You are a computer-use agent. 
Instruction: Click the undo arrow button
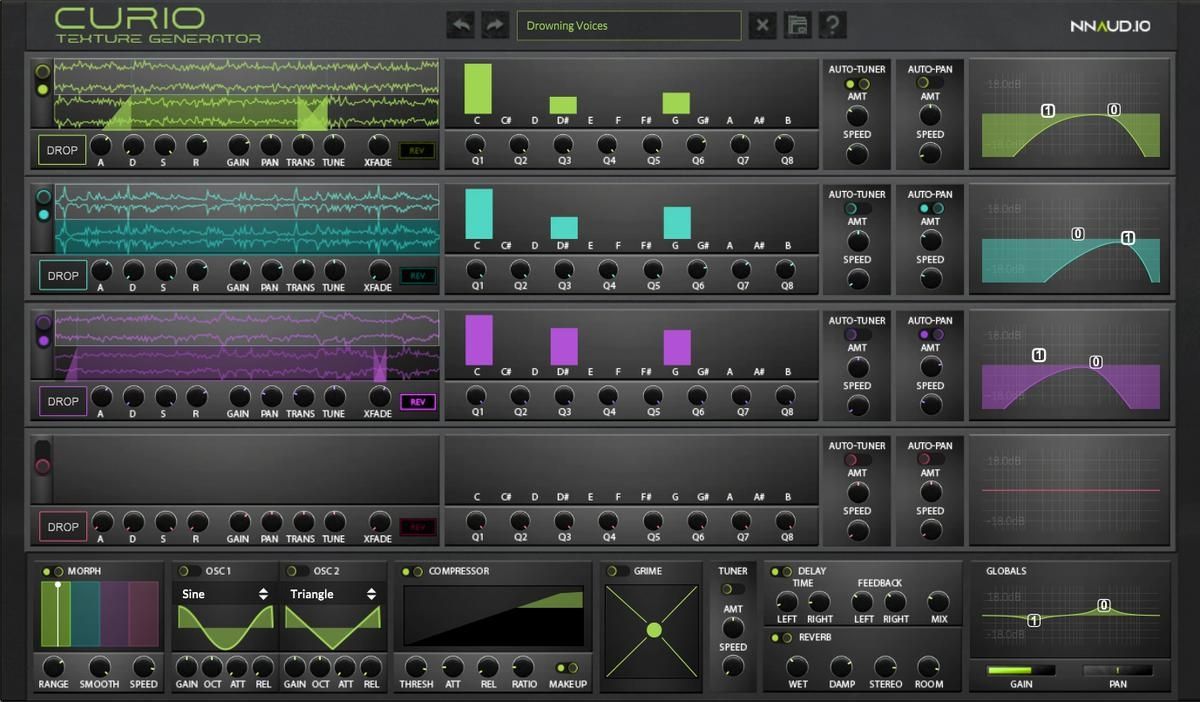click(x=461, y=26)
